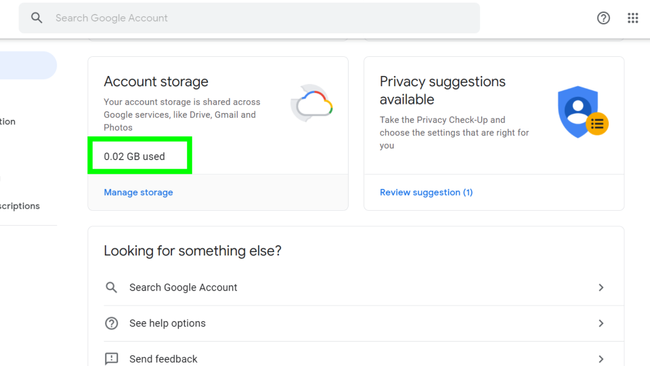Click the 0.02 GB used text
650x366 pixels.
pos(134,156)
